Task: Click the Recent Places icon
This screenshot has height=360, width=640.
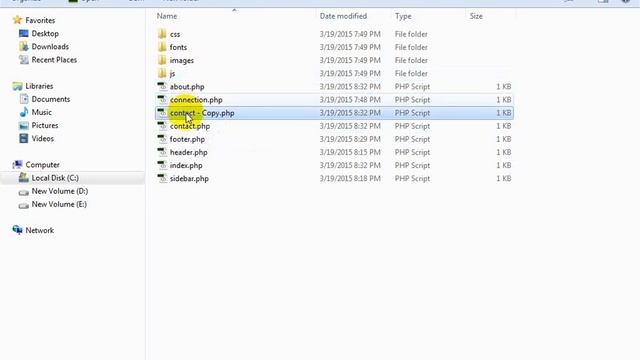Action: coord(24,60)
